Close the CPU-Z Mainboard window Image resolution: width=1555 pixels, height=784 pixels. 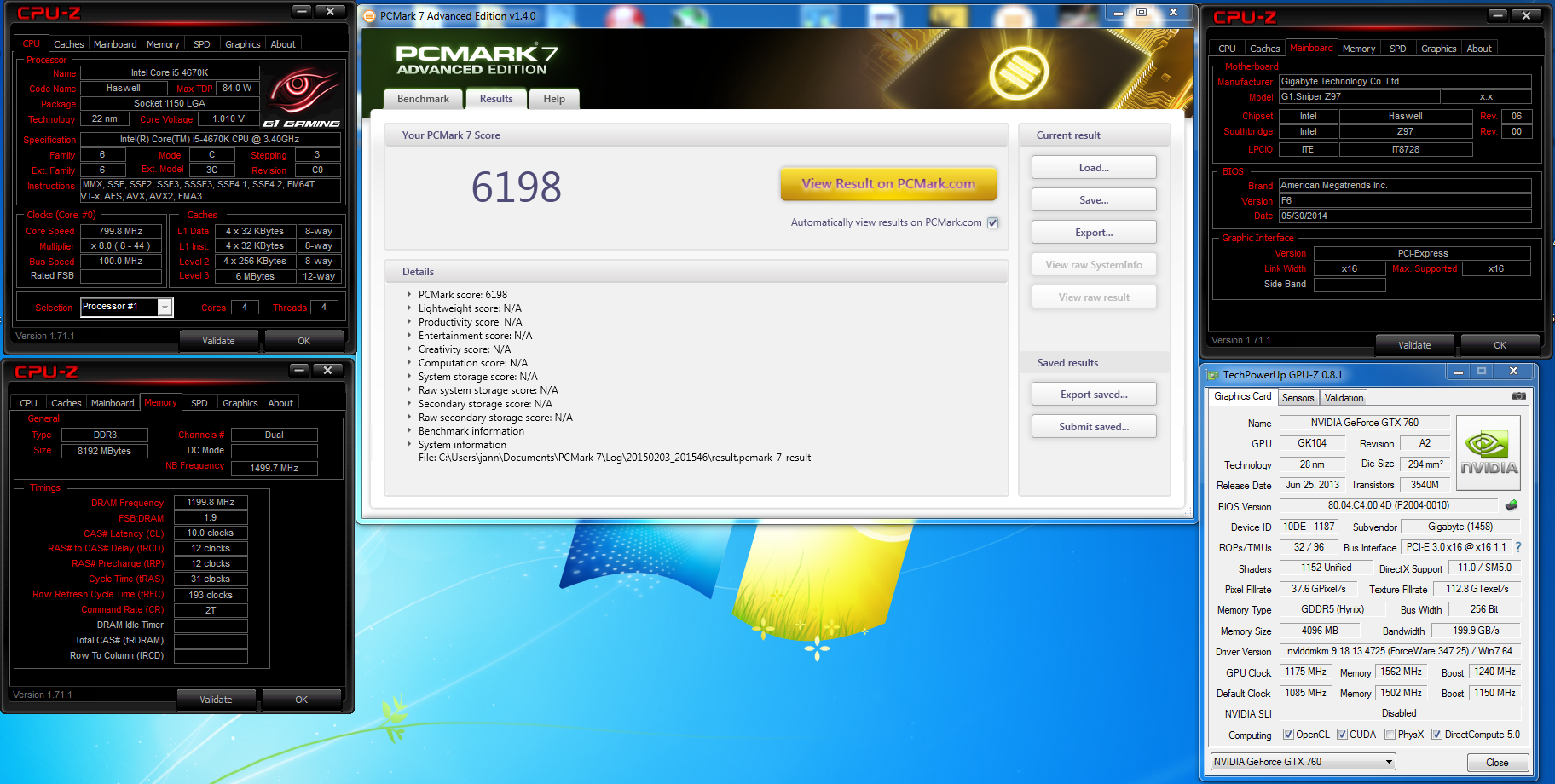[x=1526, y=15]
